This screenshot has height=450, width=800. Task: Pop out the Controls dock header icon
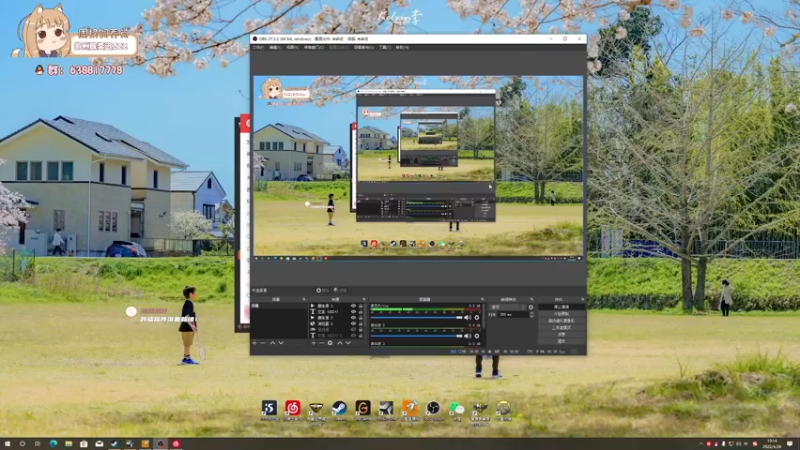pyautogui.click(x=582, y=299)
